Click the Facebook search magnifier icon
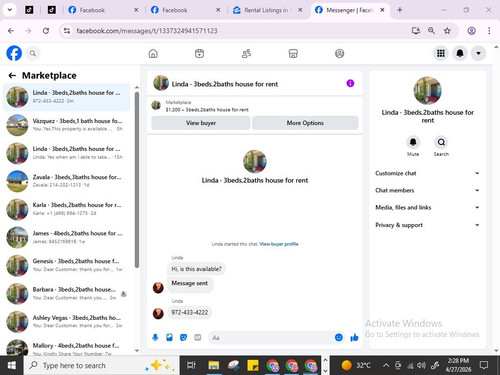Image resolution: width=500 pixels, height=375 pixels. click(33, 53)
